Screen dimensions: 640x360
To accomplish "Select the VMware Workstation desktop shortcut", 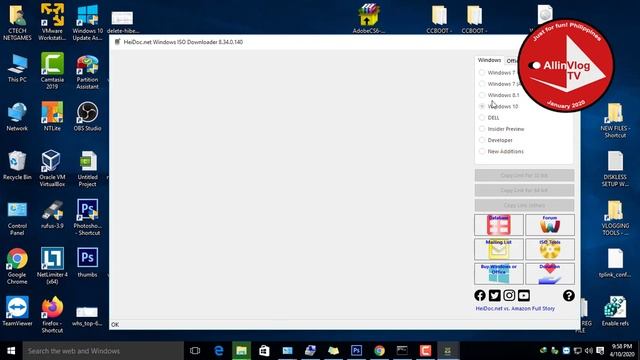I will pyautogui.click(x=52, y=22).
